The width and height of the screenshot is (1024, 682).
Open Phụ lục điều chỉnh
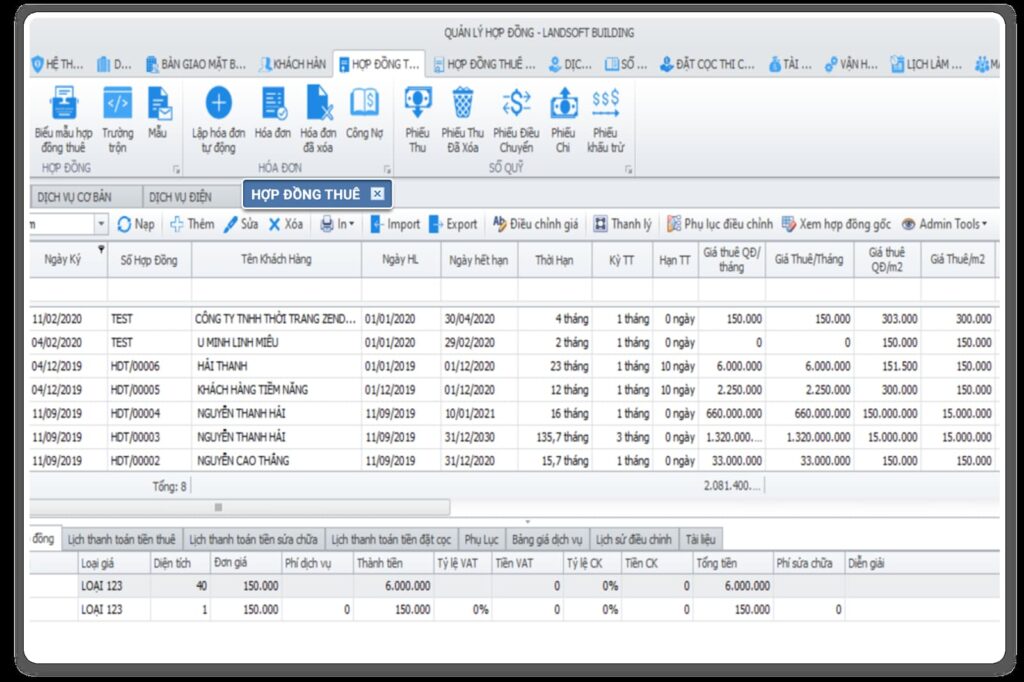(x=720, y=224)
